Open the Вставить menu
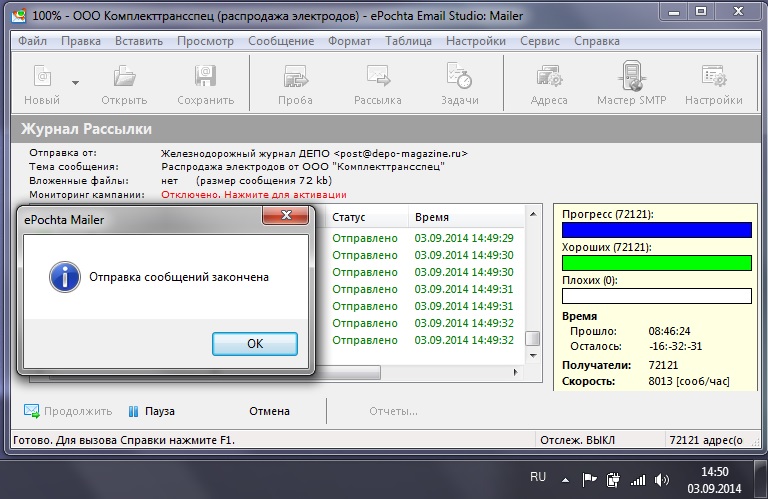 [x=139, y=41]
